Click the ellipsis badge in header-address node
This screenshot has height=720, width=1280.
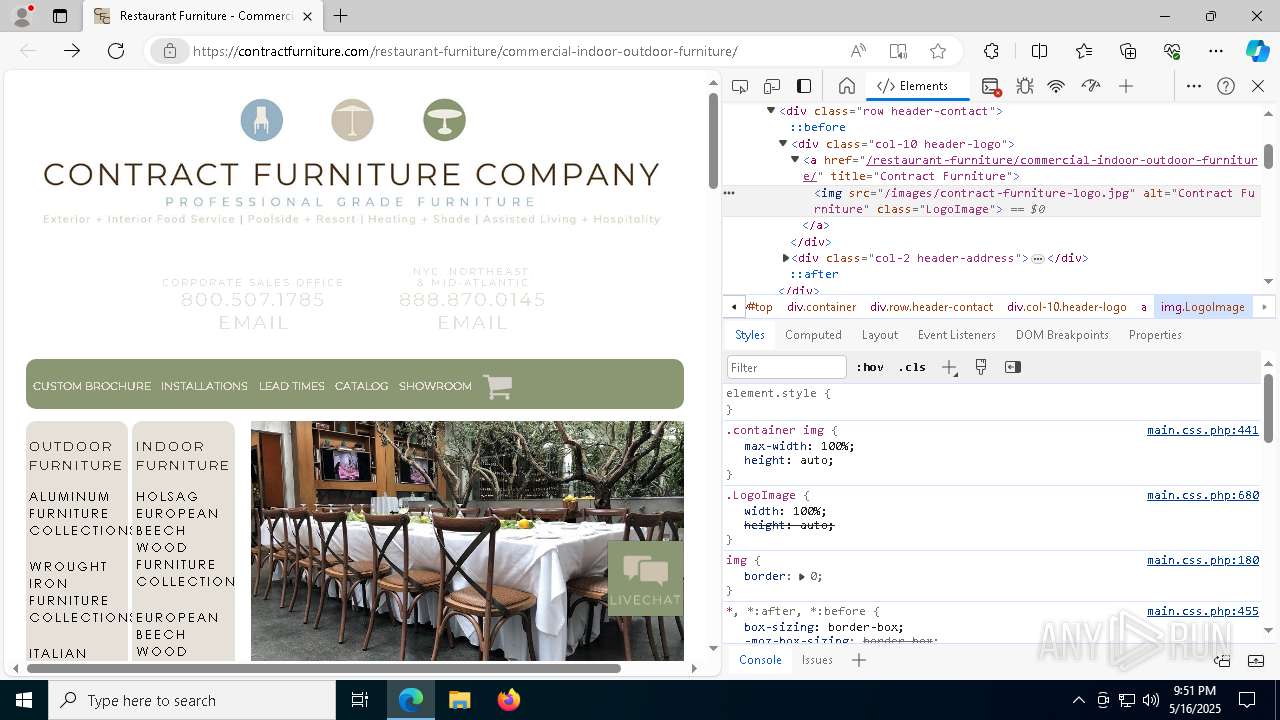[x=1038, y=258]
